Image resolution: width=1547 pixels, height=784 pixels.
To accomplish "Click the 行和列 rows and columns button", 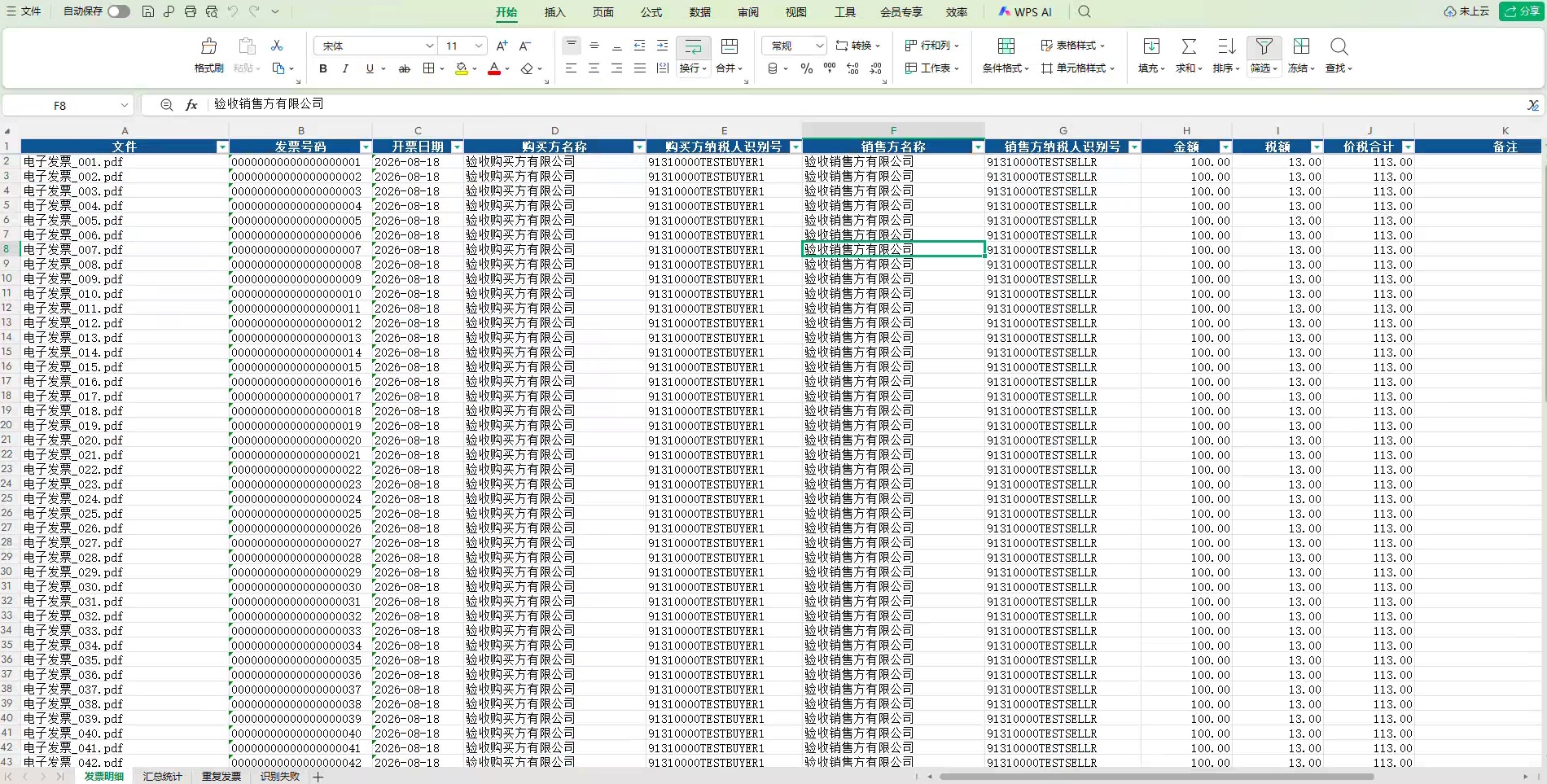I will pos(932,46).
